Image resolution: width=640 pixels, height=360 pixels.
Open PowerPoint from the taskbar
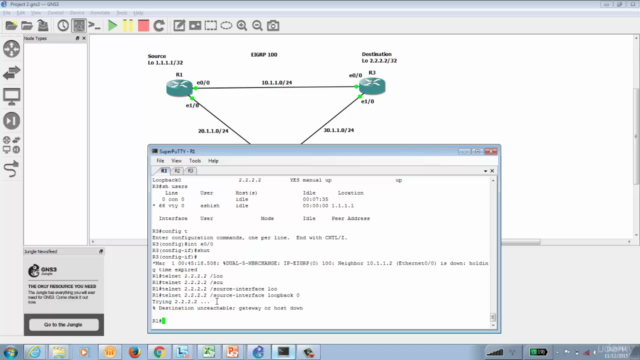click(233, 352)
